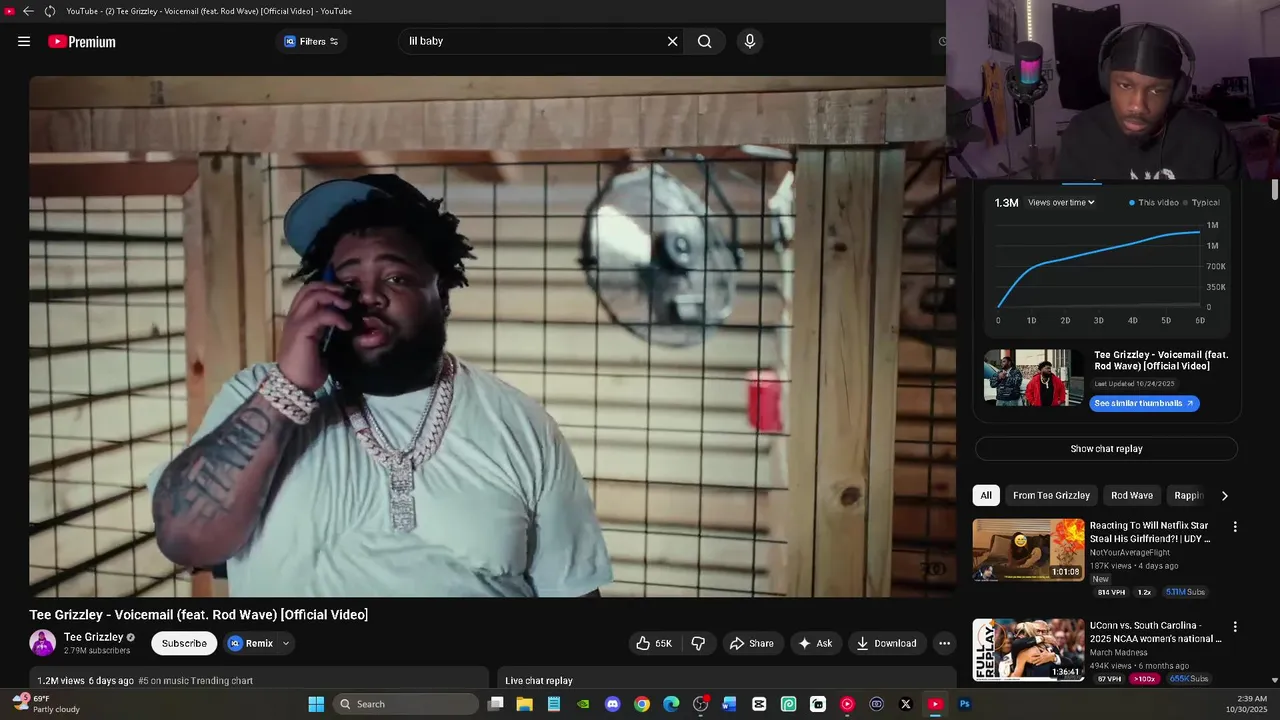The width and height of the screenshot is (1280, 720).
Task: Toggle Typical series in chart legend
Action: [1202, 202]
